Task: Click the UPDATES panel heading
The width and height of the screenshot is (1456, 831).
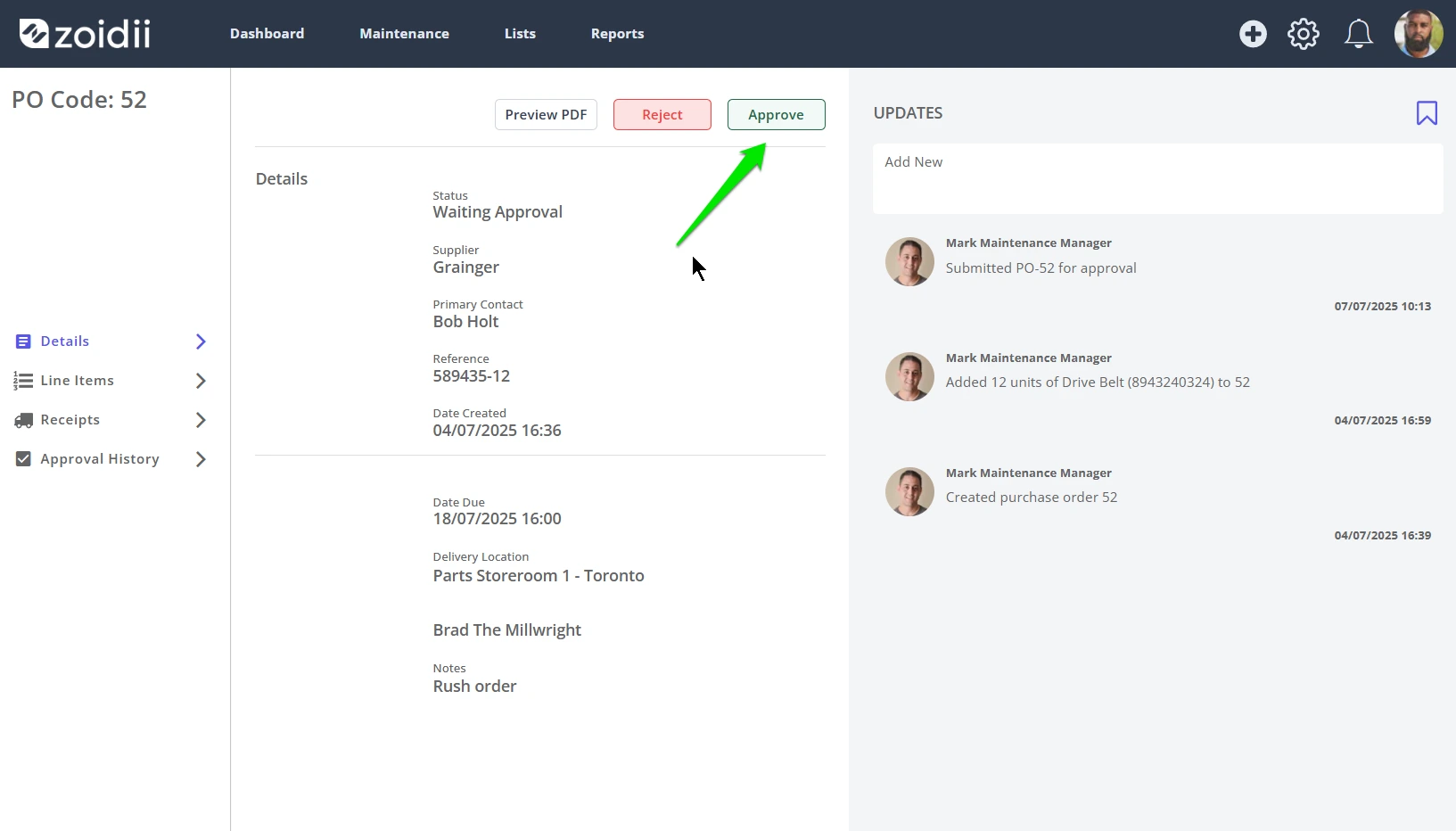Action: pos(908,113)
